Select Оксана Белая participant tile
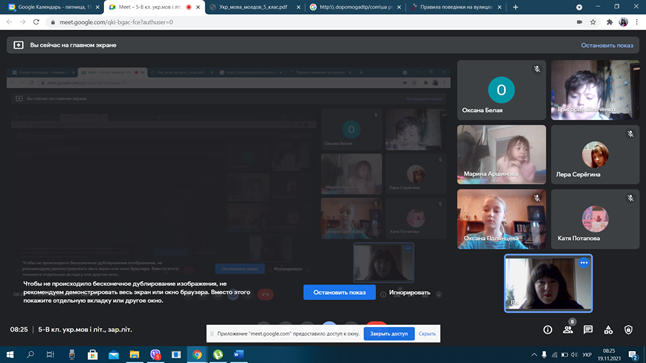Screen dimensions: 646x363 coord(501,90)
